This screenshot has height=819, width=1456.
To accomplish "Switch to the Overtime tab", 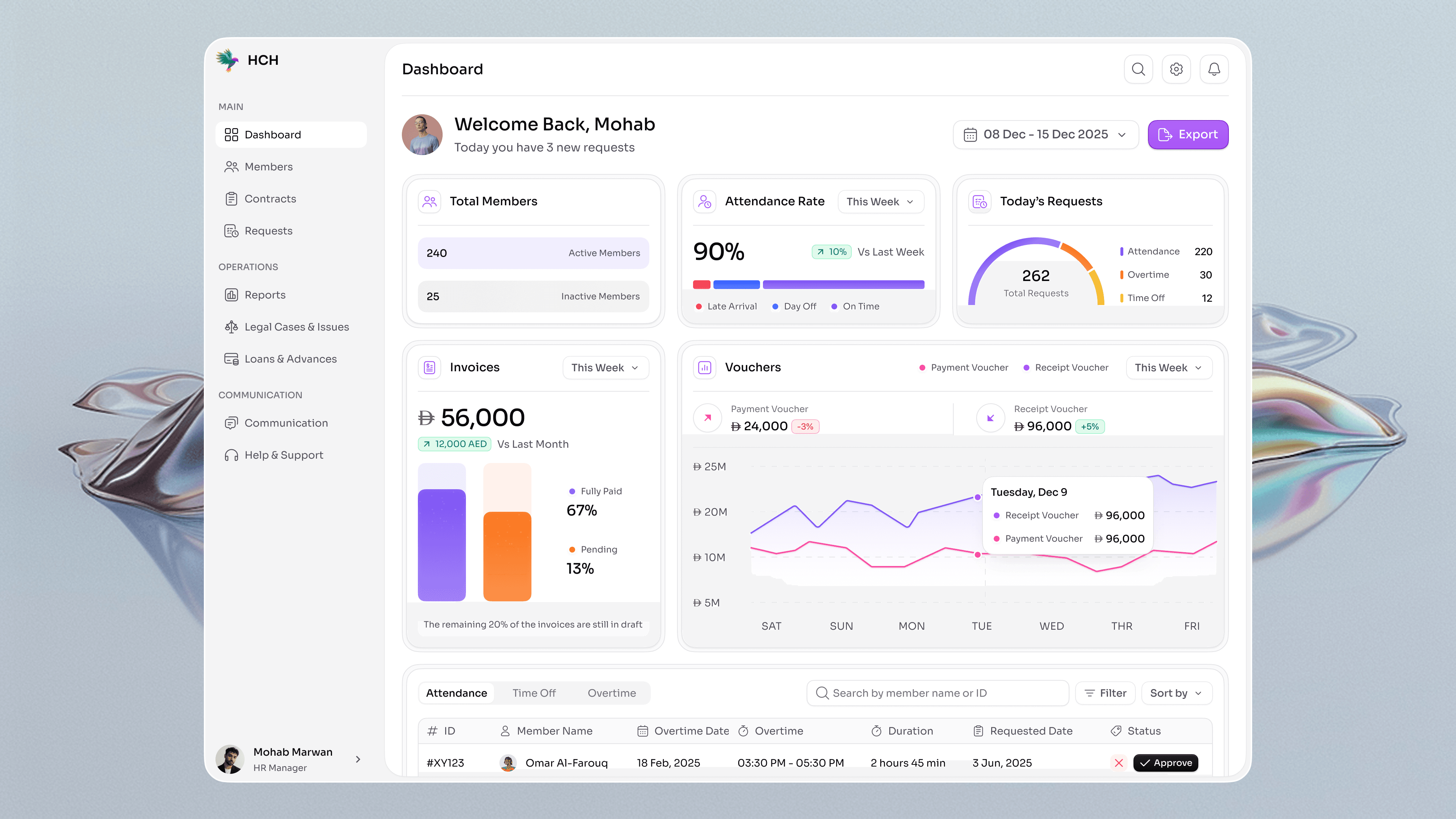I will click(612, 693).
